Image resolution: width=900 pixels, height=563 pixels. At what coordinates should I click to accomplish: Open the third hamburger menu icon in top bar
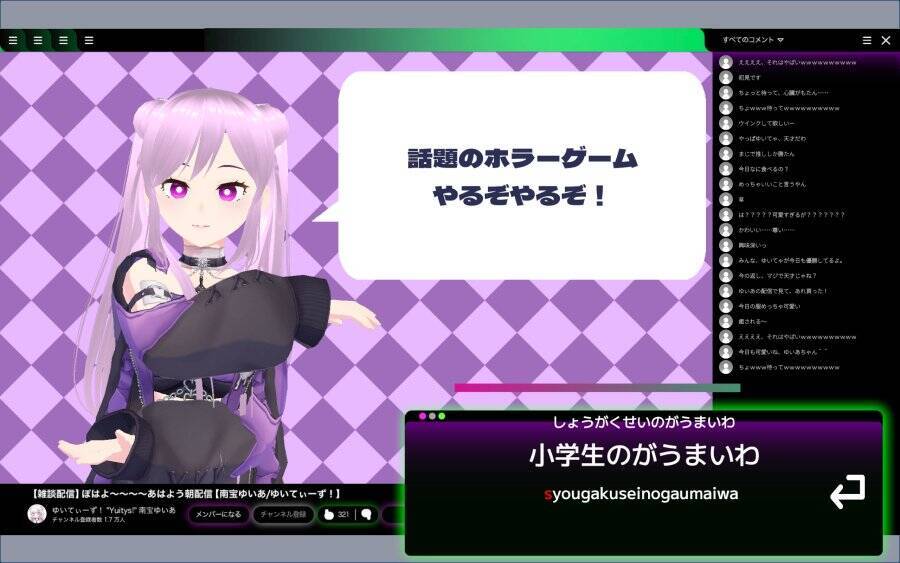click(x=63, y=41)
